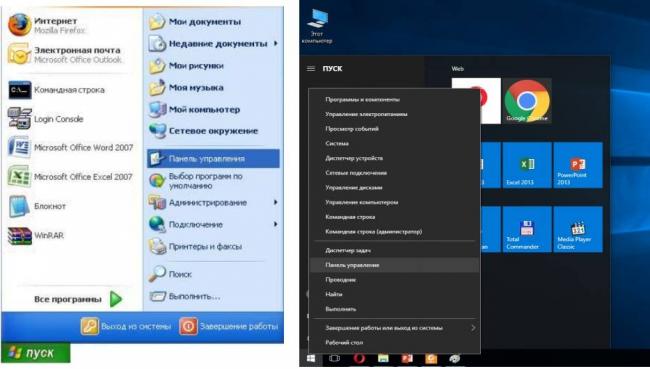Image resolution: width=650 pixels, height=369 pixels.
Task: Open Поиск in XP start menu
Action: [x=170, y=274]
